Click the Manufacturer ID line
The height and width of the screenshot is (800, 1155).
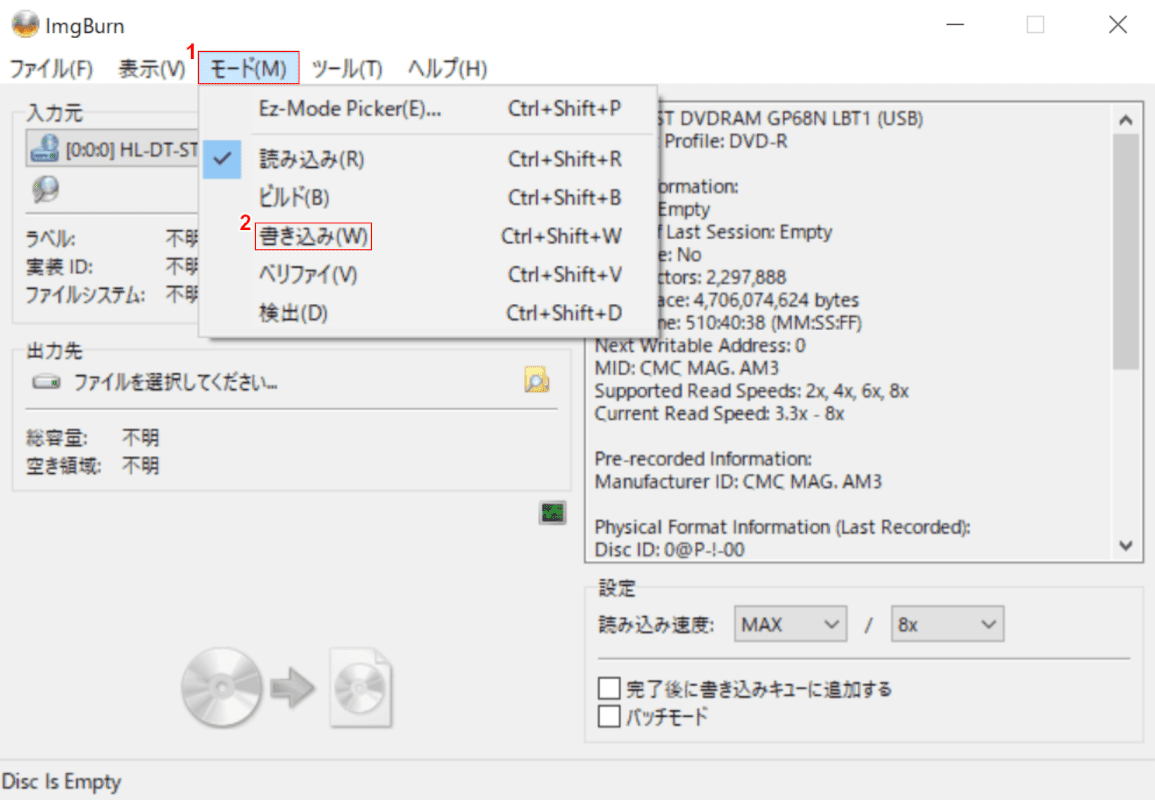click(738, 482)
